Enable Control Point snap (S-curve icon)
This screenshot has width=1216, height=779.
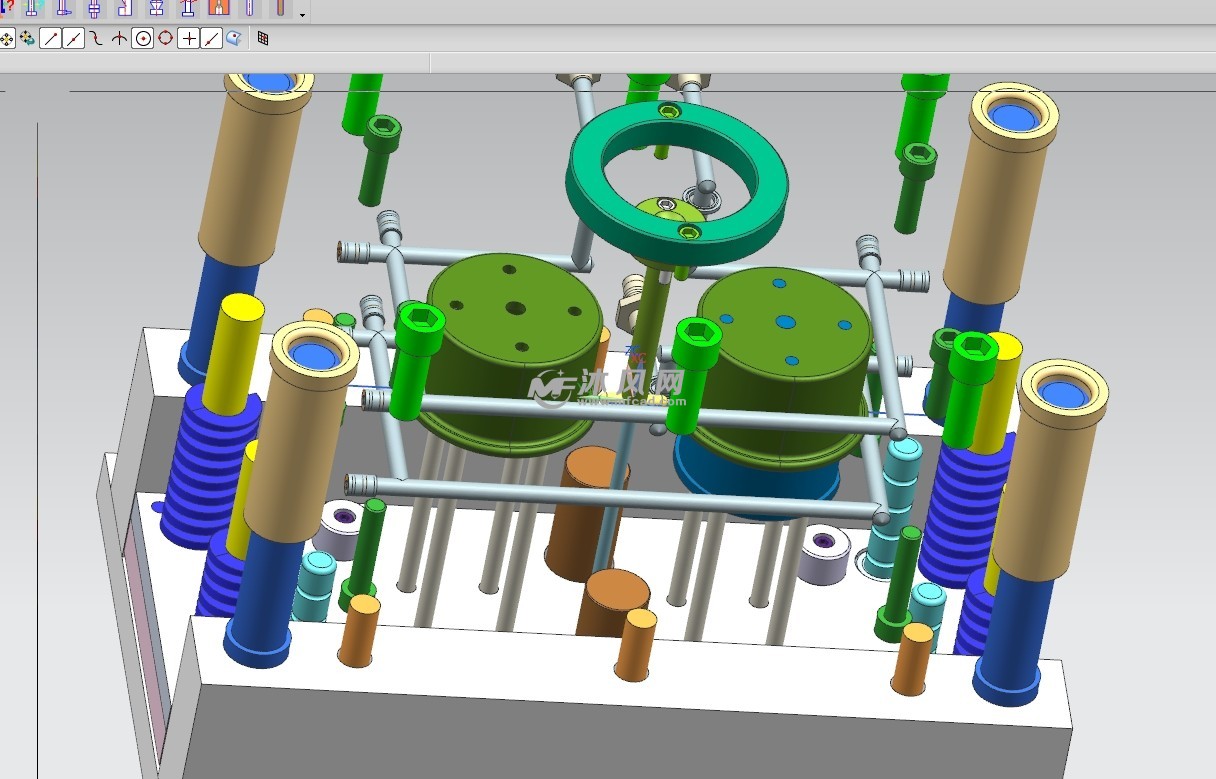point(96,39)
